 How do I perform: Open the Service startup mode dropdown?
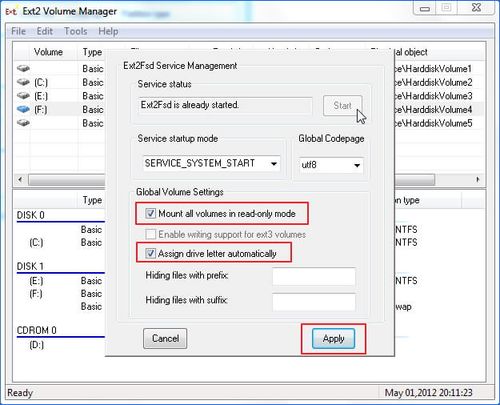coord(212,163)
